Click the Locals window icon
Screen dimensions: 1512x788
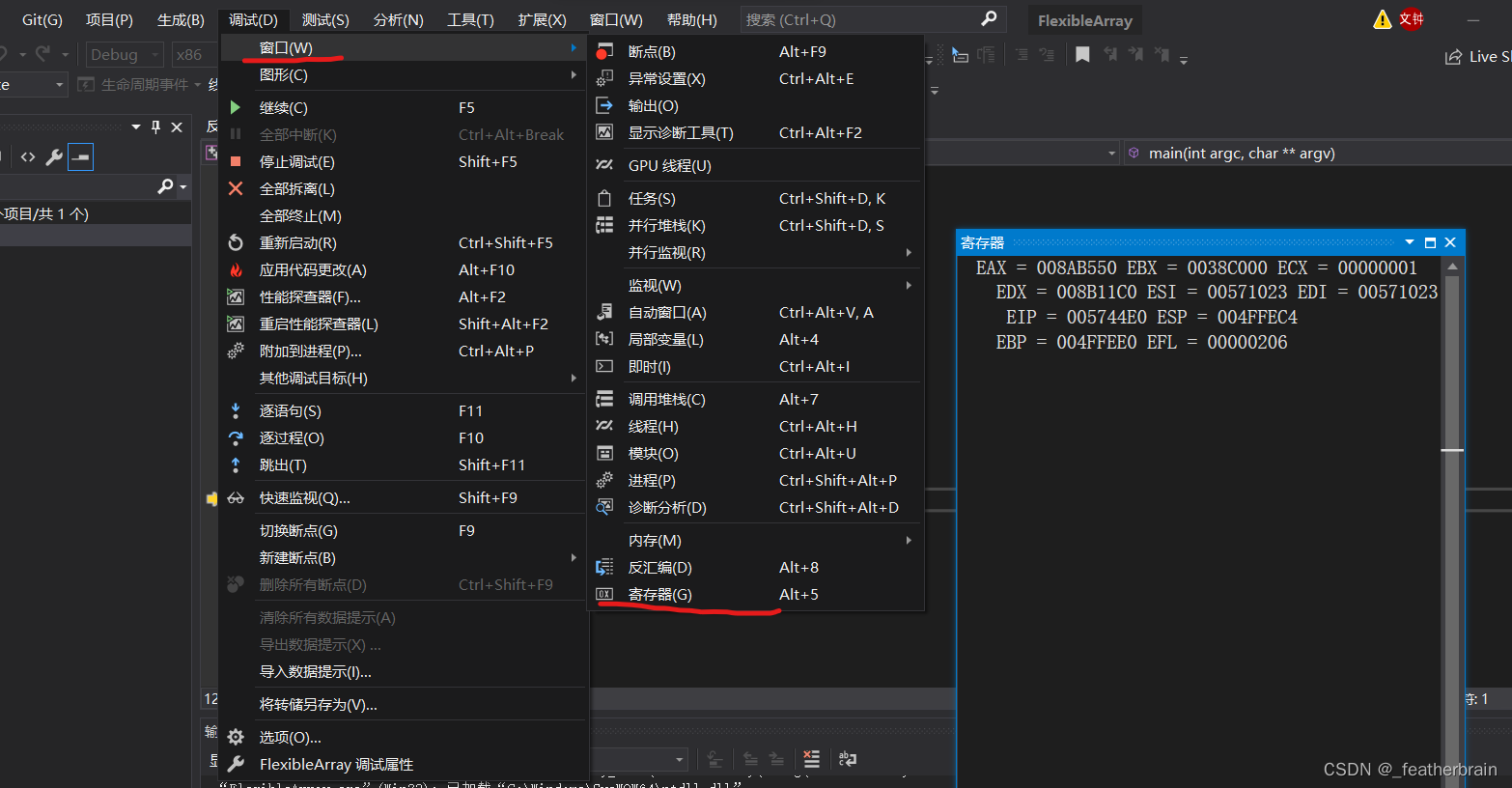604,339
